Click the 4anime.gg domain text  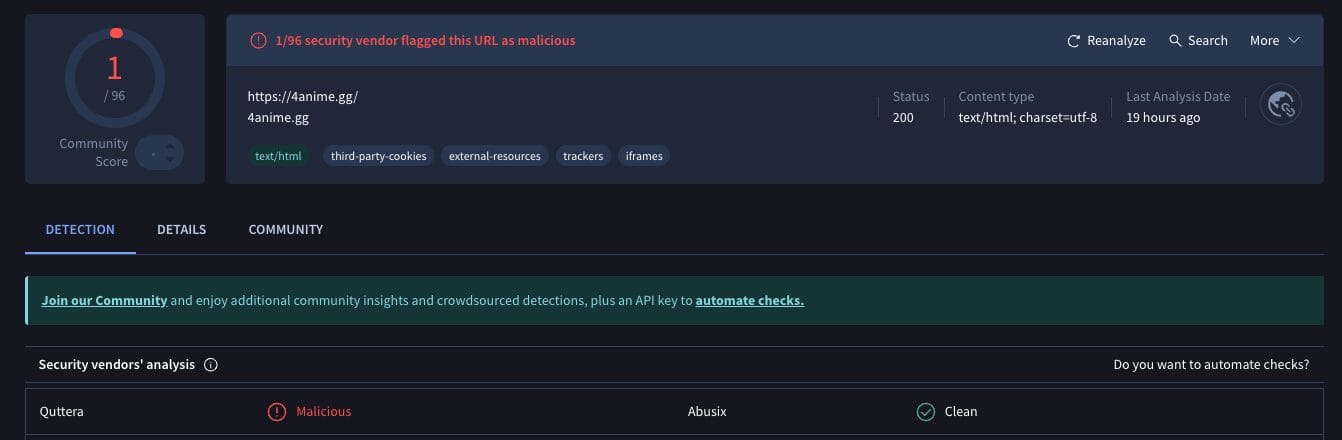[278, 118]
